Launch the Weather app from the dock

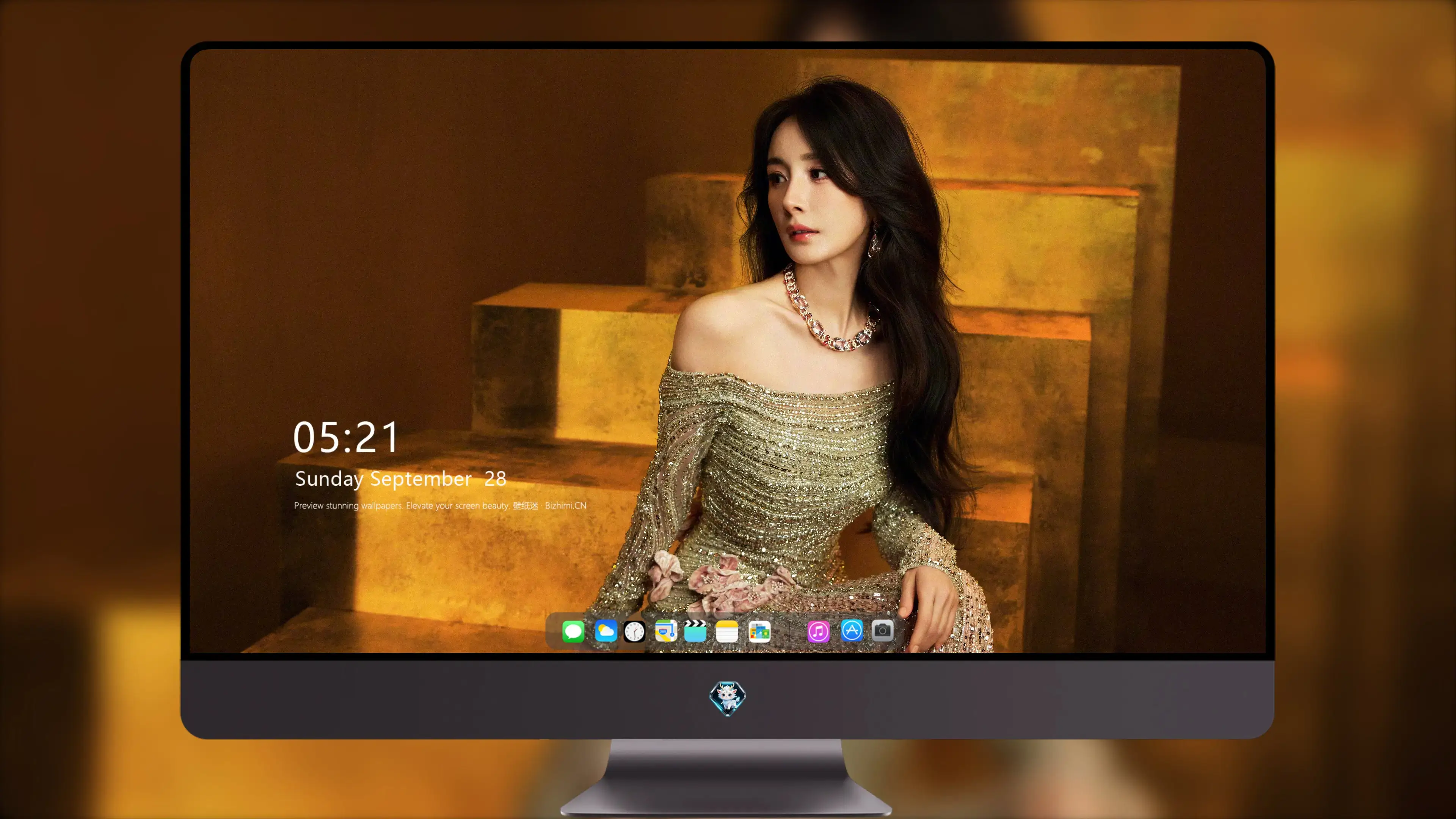(606, 631)
